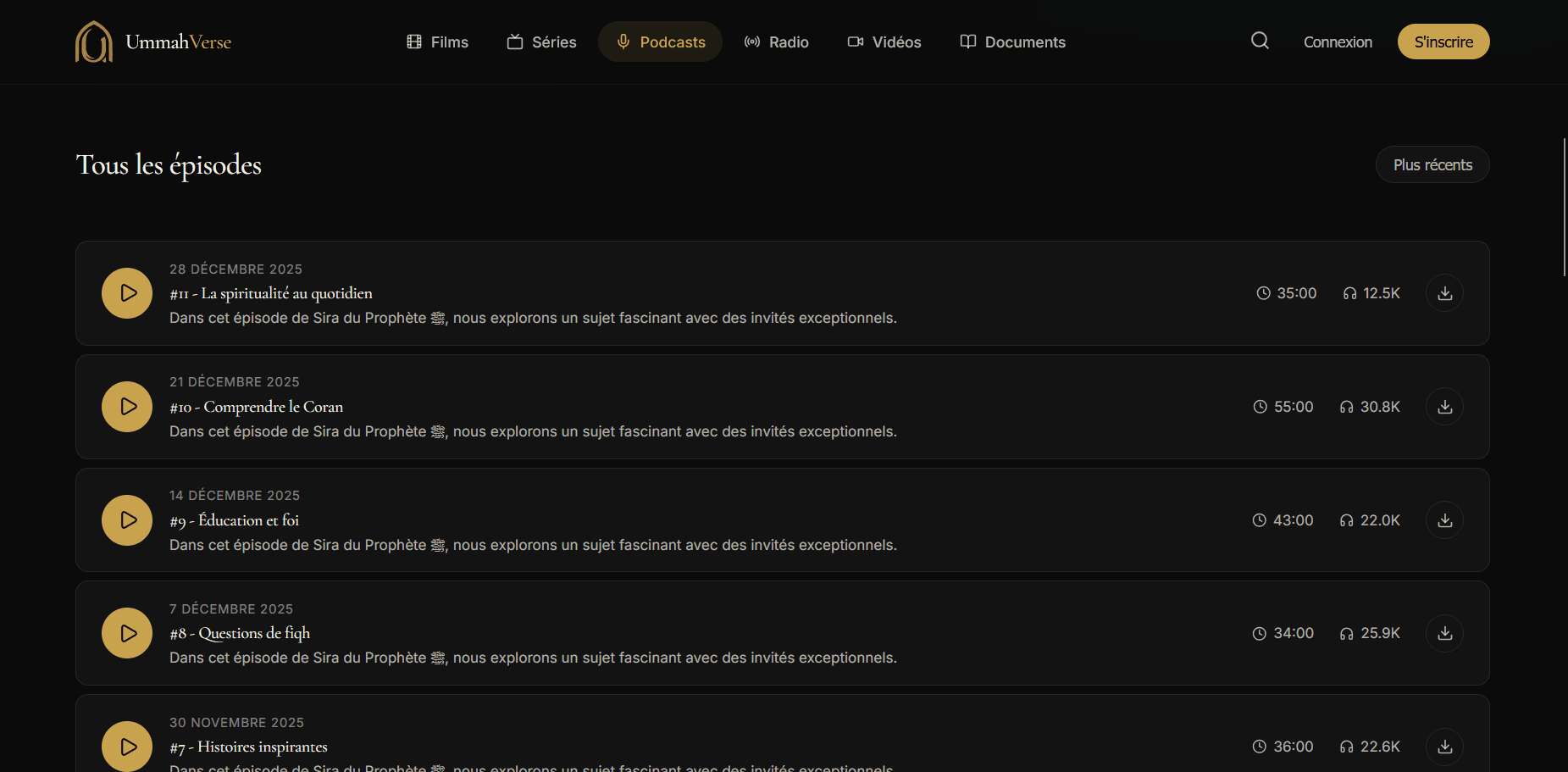This screenshot has width=1568, height=772.
Task: Download the Histoires inspirantes episode
Action: pos(1444,747)
